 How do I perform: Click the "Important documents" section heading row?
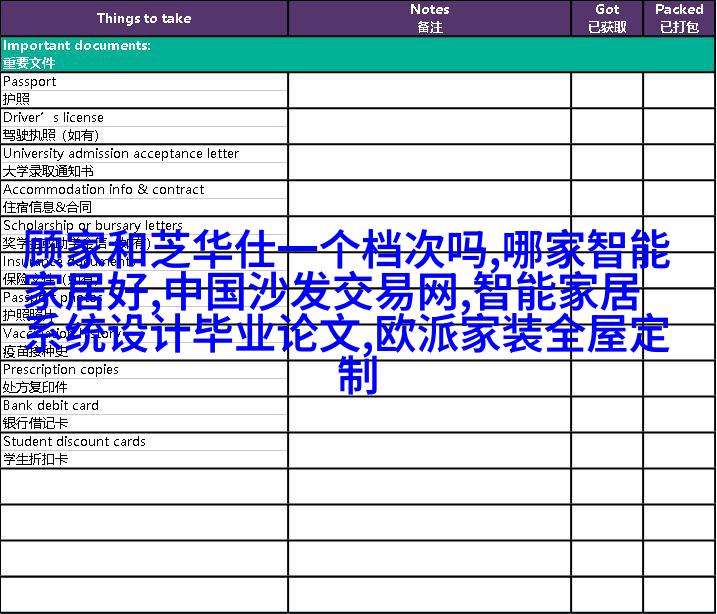[358, 54]
